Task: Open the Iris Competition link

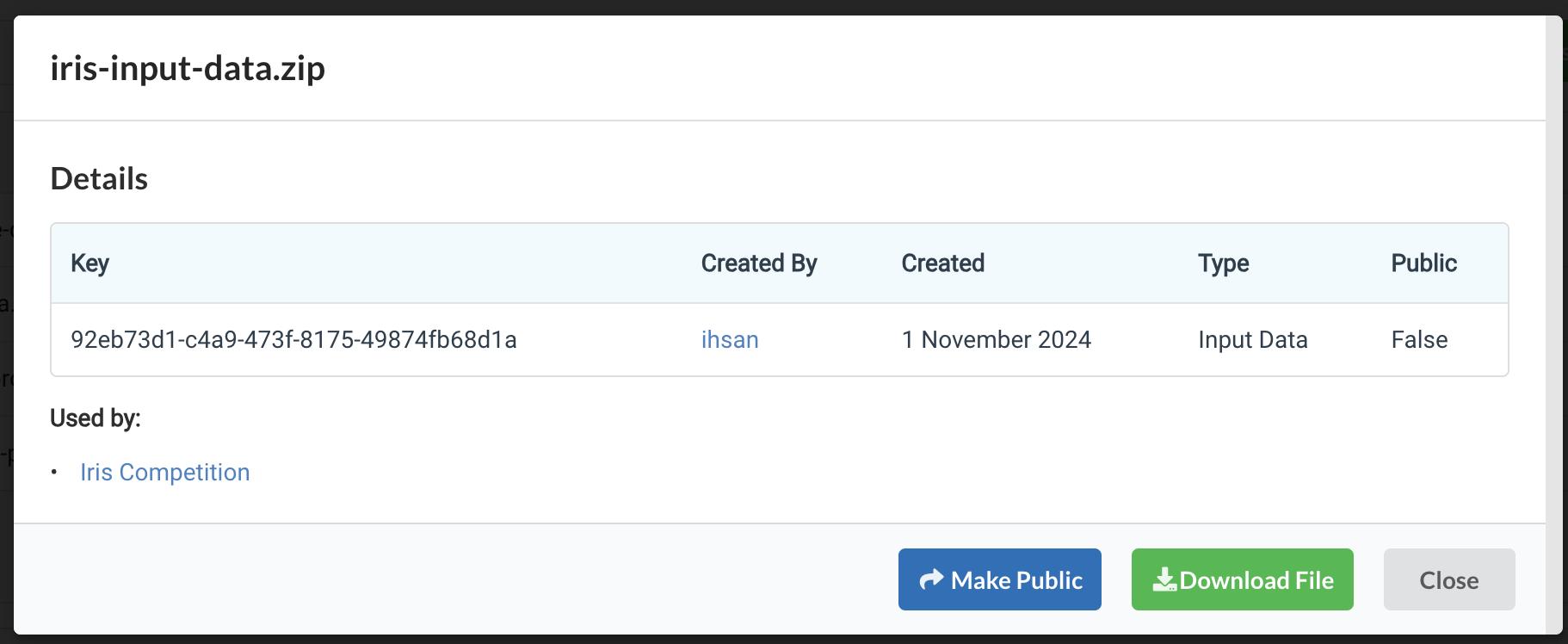Action: (x=165, y=473)
